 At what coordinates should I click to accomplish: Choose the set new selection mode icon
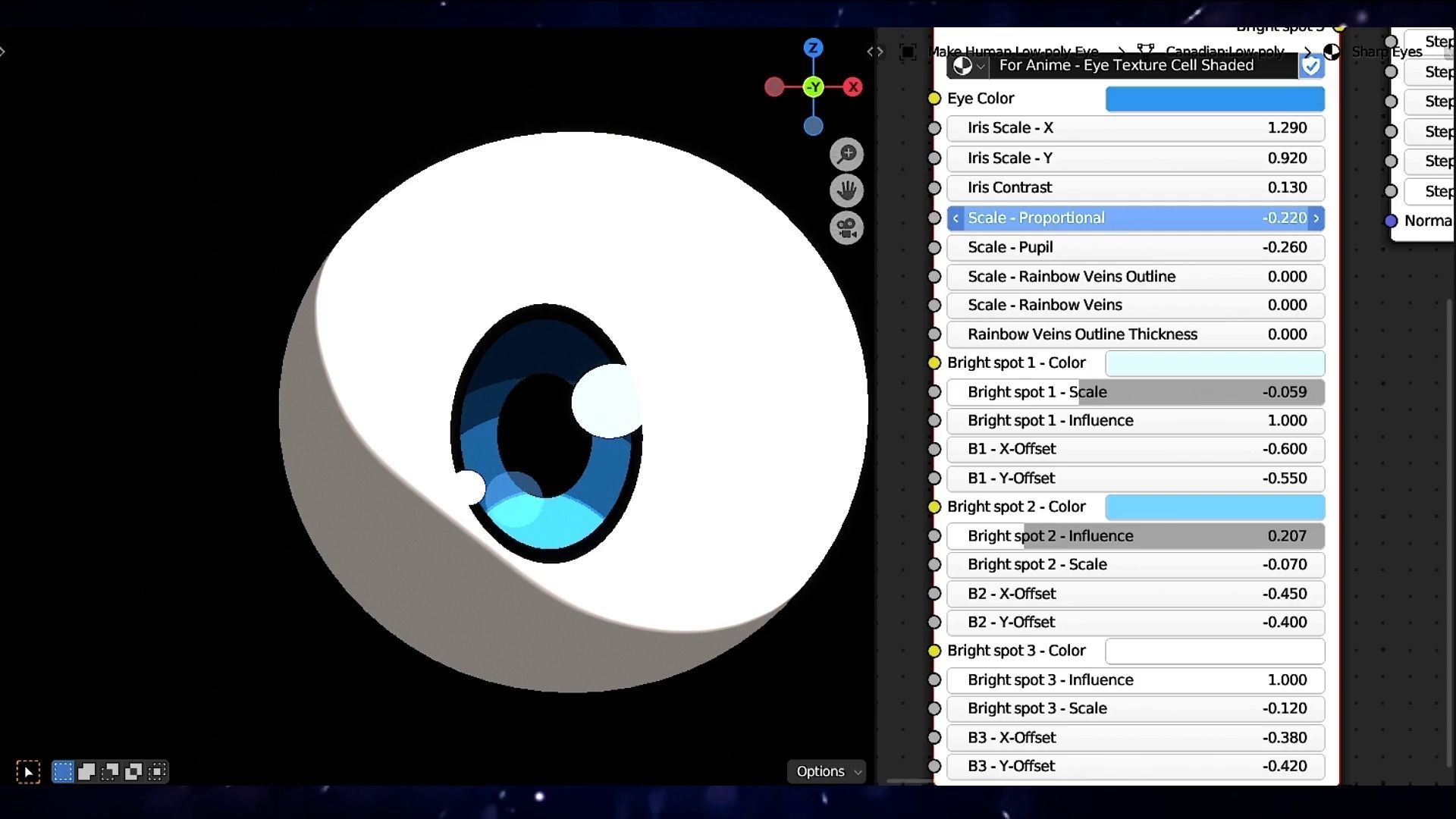(63, 772)
